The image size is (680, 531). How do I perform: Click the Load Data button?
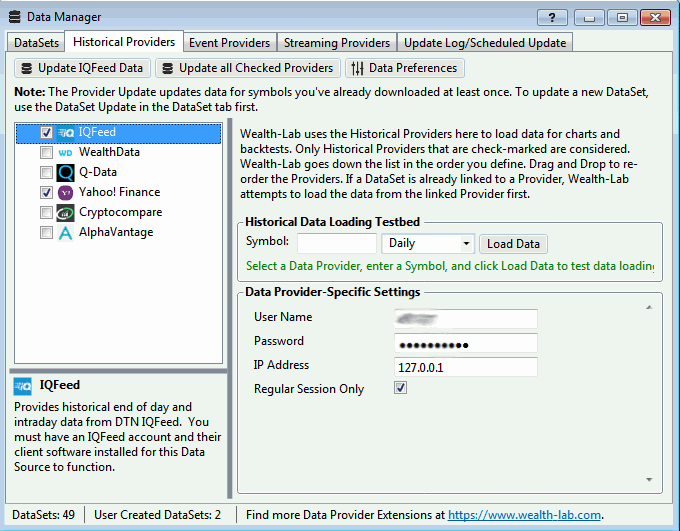513,244
